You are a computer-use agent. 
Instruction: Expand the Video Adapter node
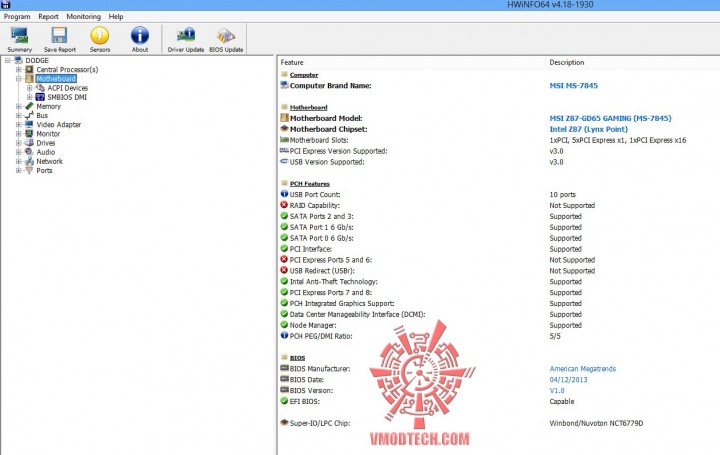[x=19, y=124]
